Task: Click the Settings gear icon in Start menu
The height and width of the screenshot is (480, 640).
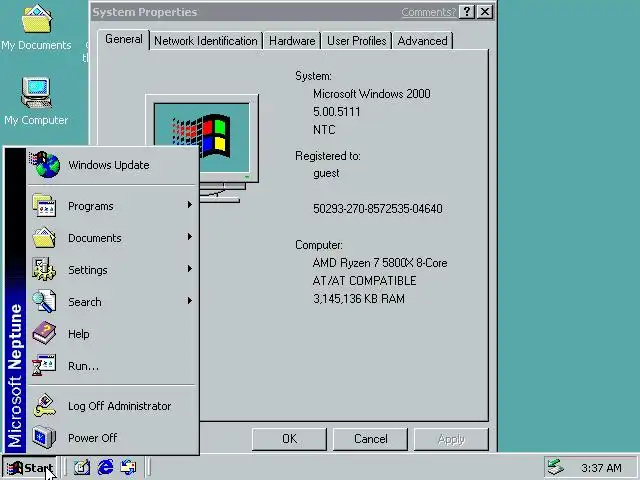Action: tap(44, 269)
